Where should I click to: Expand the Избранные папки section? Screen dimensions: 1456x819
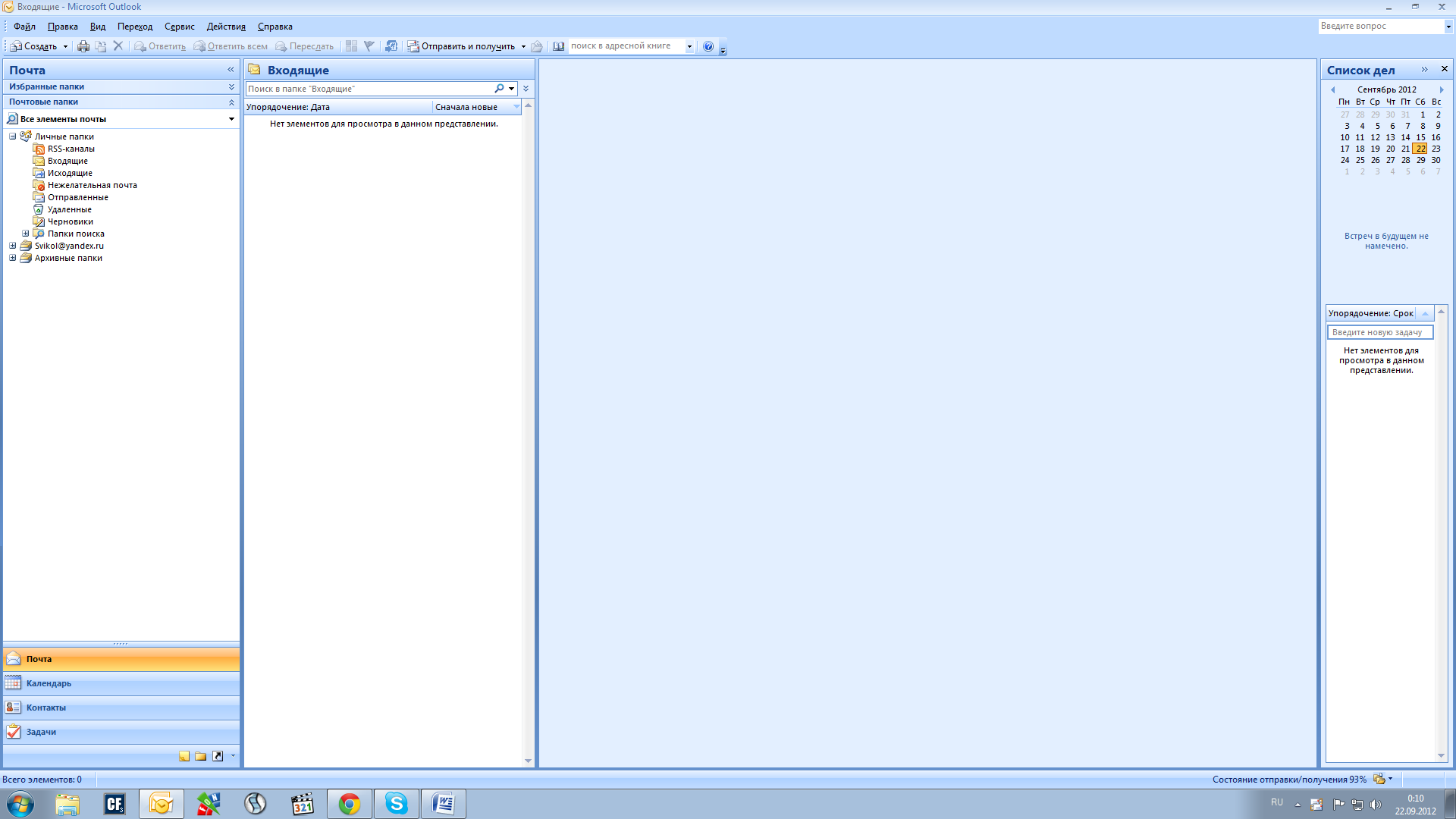click(x=232, y=87)
